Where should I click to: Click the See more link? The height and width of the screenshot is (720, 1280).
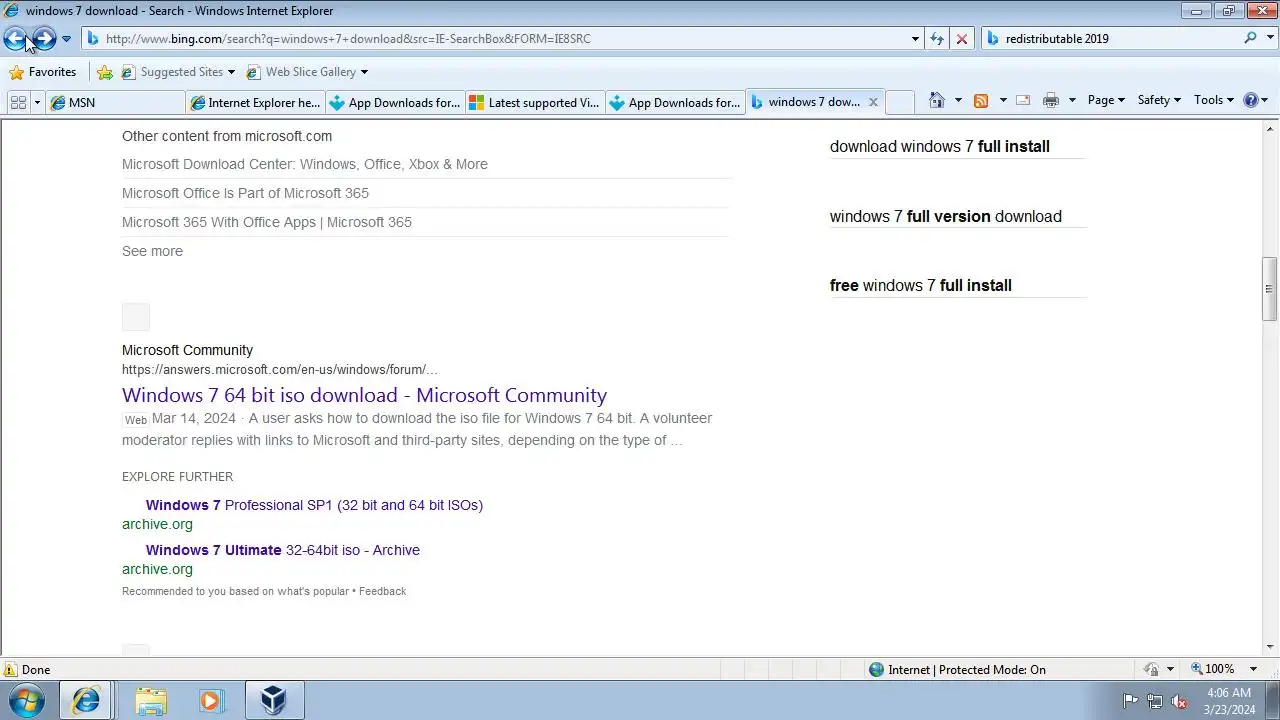click(x=152, y=251)
